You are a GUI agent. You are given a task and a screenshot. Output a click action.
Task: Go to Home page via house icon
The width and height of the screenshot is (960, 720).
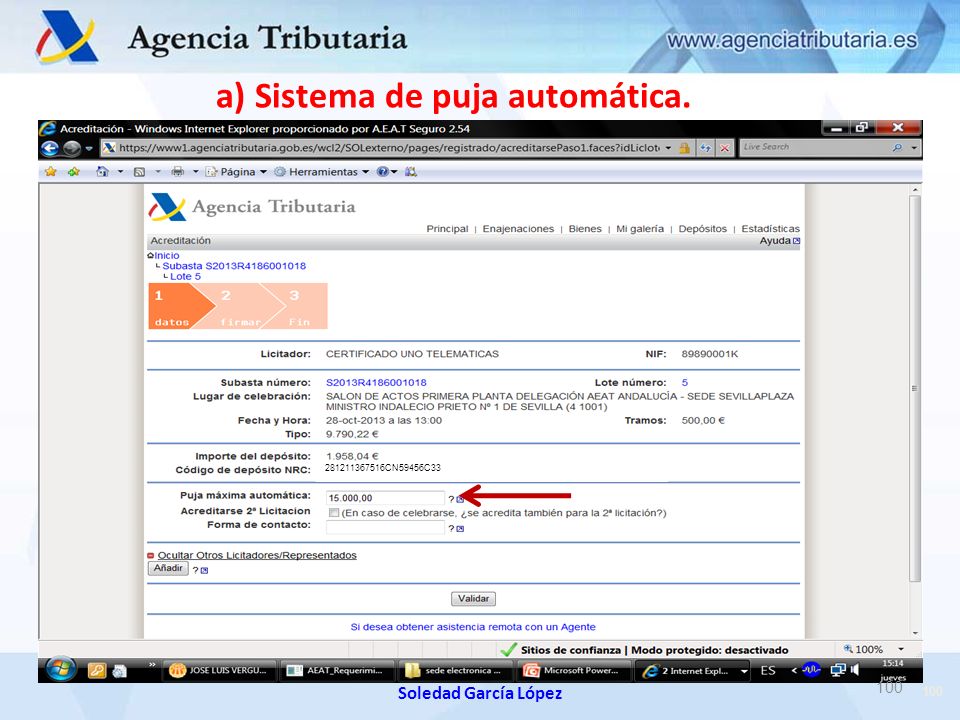click(x=102, y=171)
